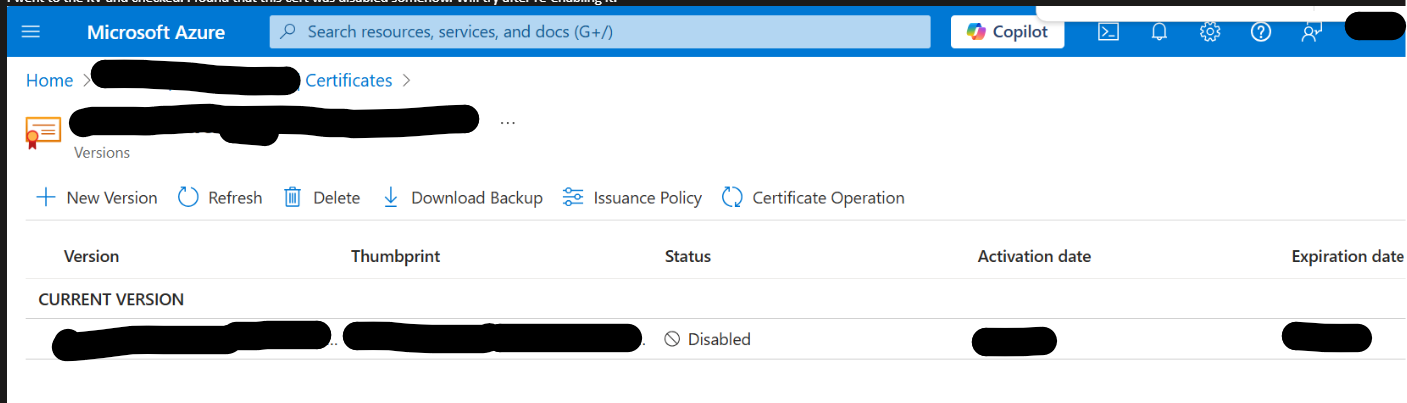Select the CURRENT VERSION group label
This screenshot has height=403, width=1407.
coord(111,300)
